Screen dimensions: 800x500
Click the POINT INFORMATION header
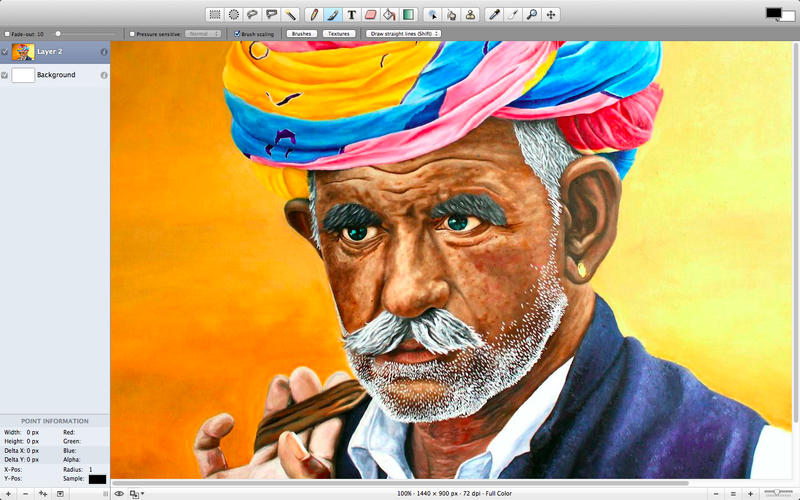point(55,421)
